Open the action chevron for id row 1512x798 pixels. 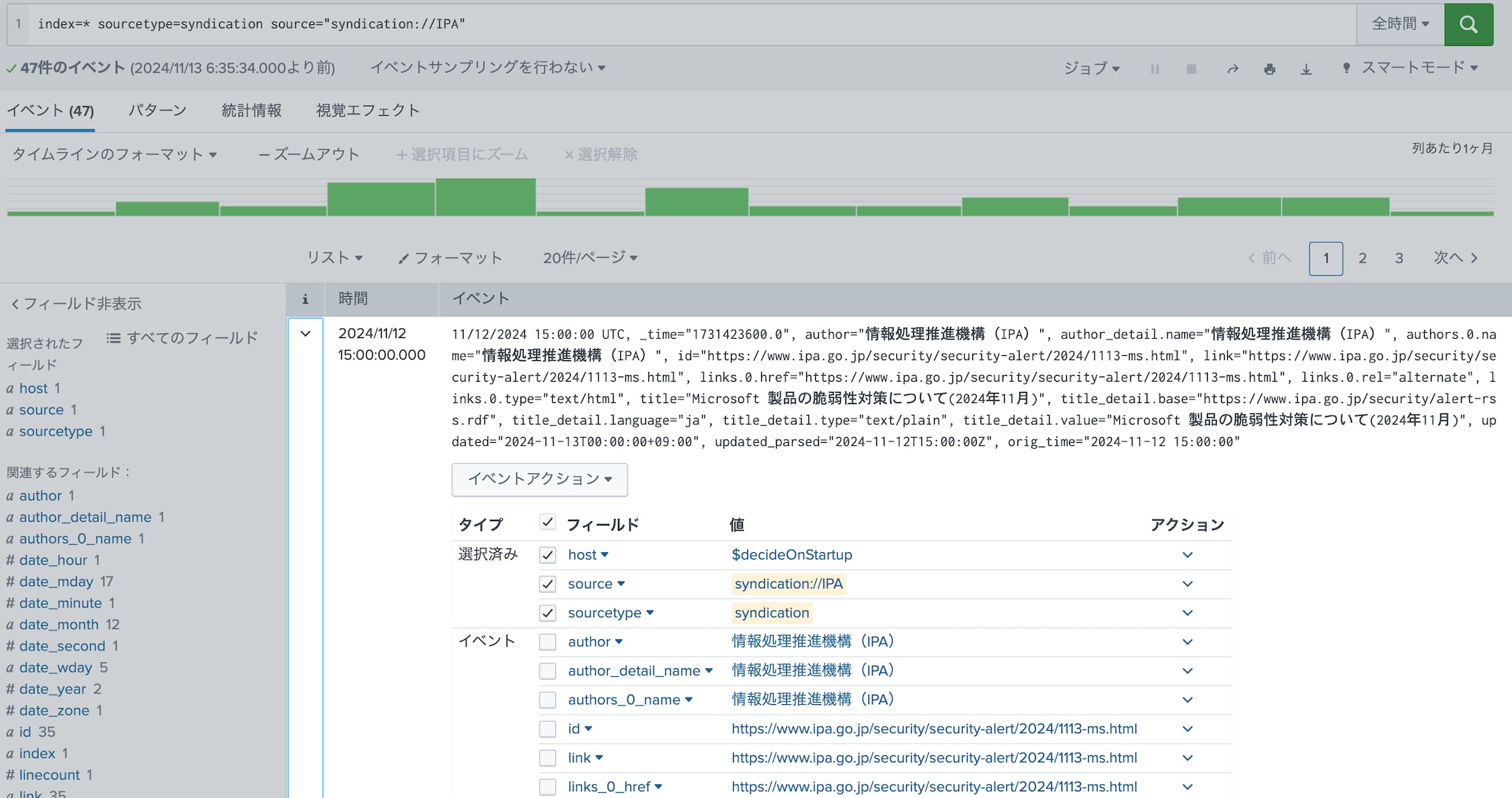[1187, 729]
